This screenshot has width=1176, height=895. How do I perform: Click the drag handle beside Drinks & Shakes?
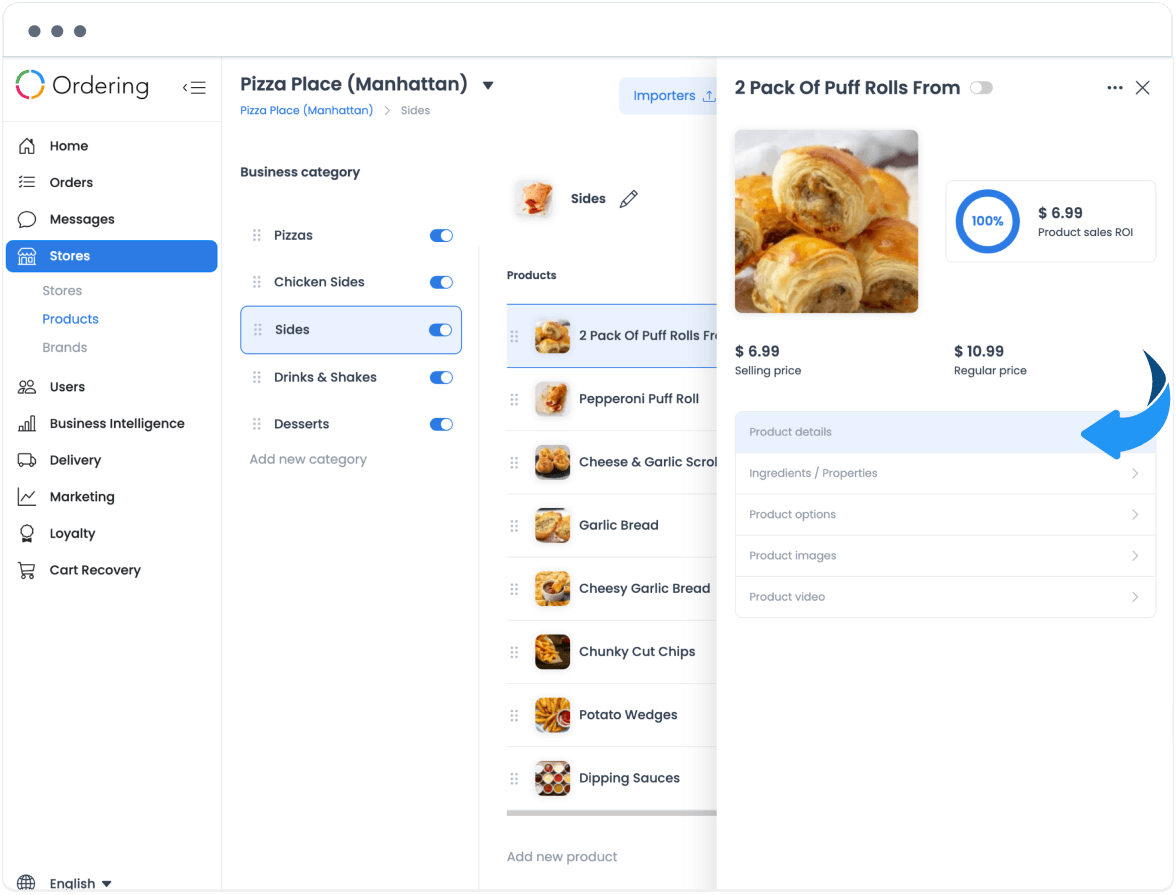pyautogui.click(x=256, y=377)
